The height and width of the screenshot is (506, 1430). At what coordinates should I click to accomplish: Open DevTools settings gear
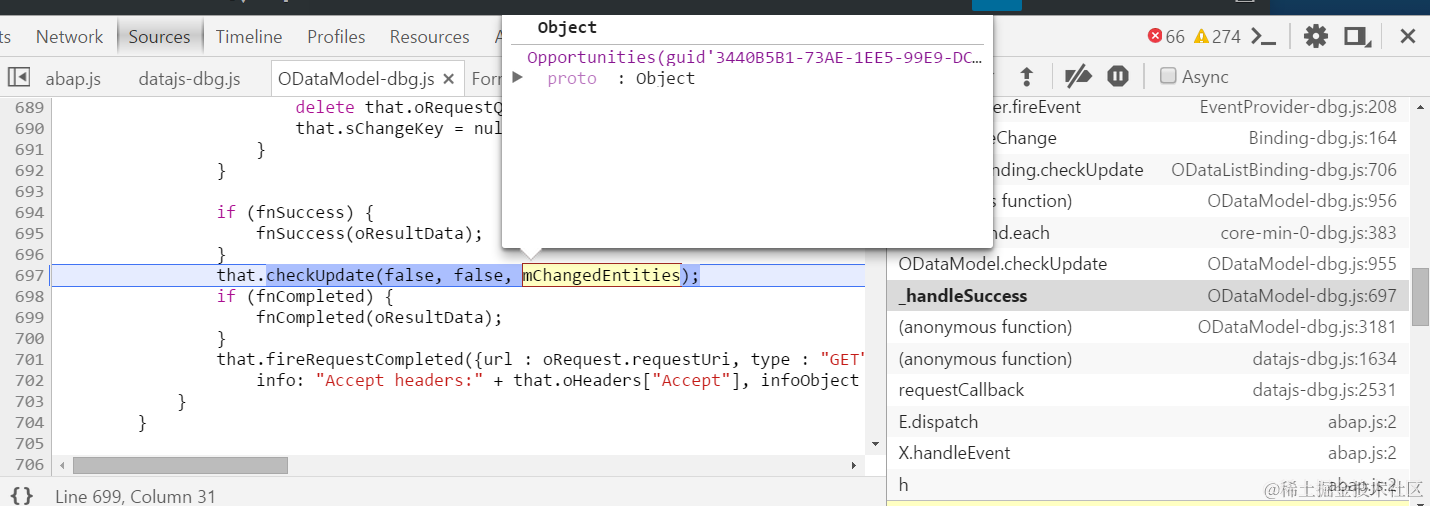coord(1315,37)
